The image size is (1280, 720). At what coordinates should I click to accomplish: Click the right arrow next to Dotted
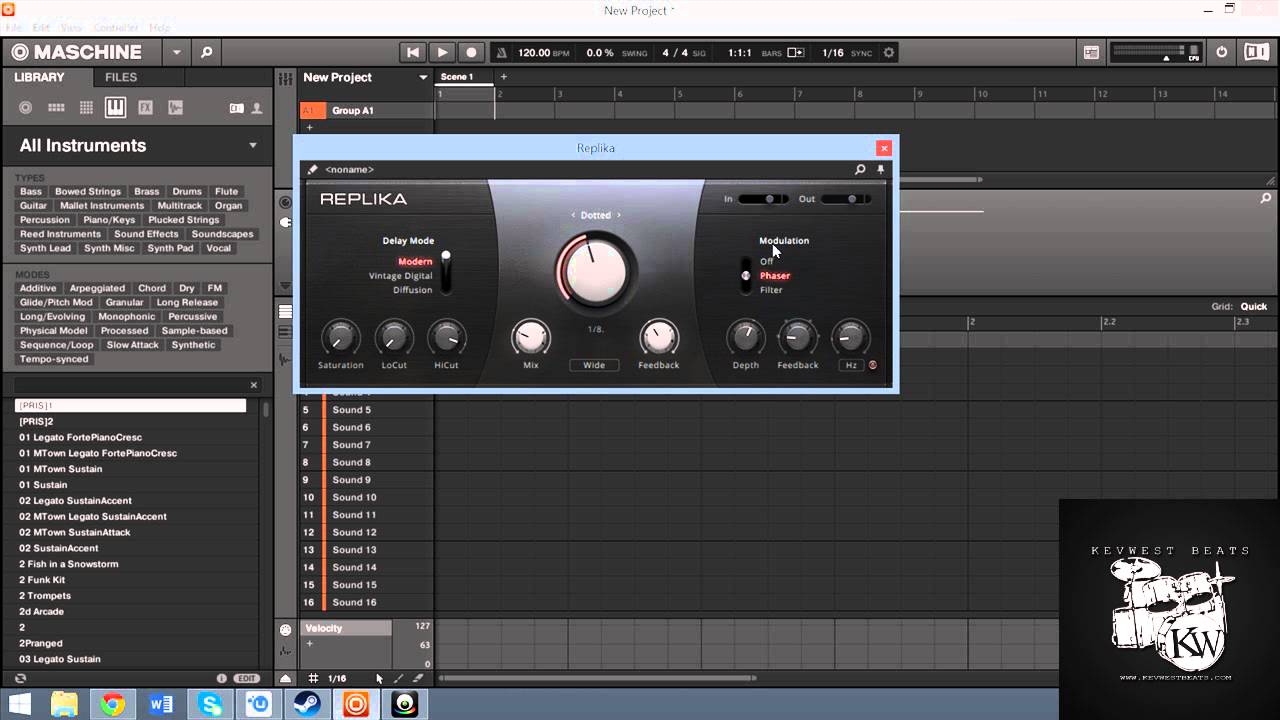coord(618,215)
